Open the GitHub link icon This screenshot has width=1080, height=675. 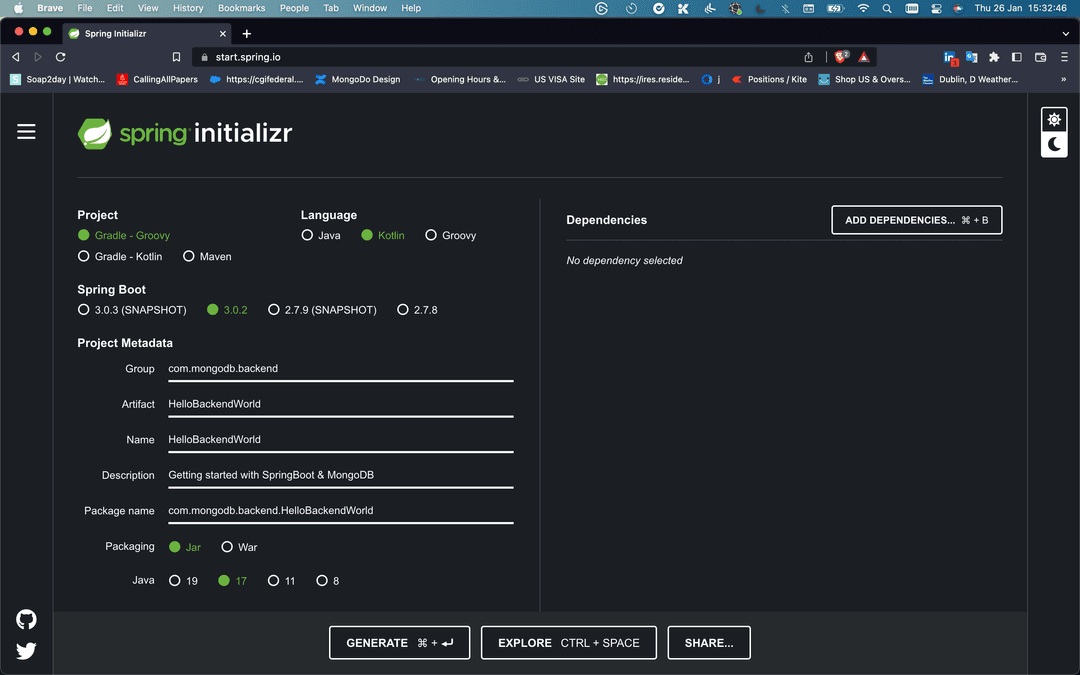coord(26,620)
